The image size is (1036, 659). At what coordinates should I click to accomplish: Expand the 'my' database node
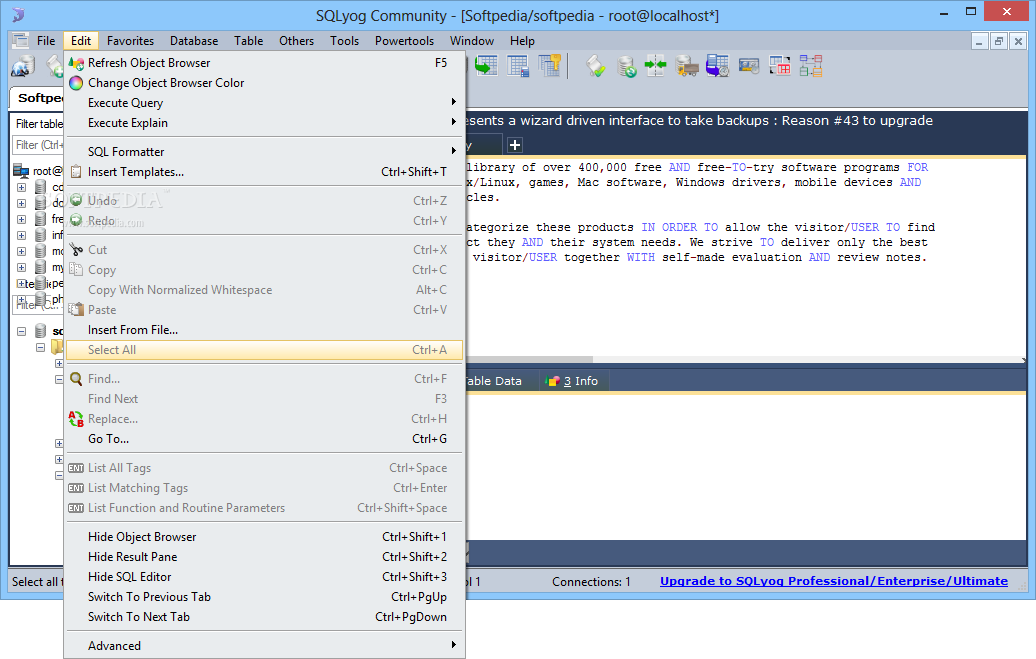tap(22, 267)
